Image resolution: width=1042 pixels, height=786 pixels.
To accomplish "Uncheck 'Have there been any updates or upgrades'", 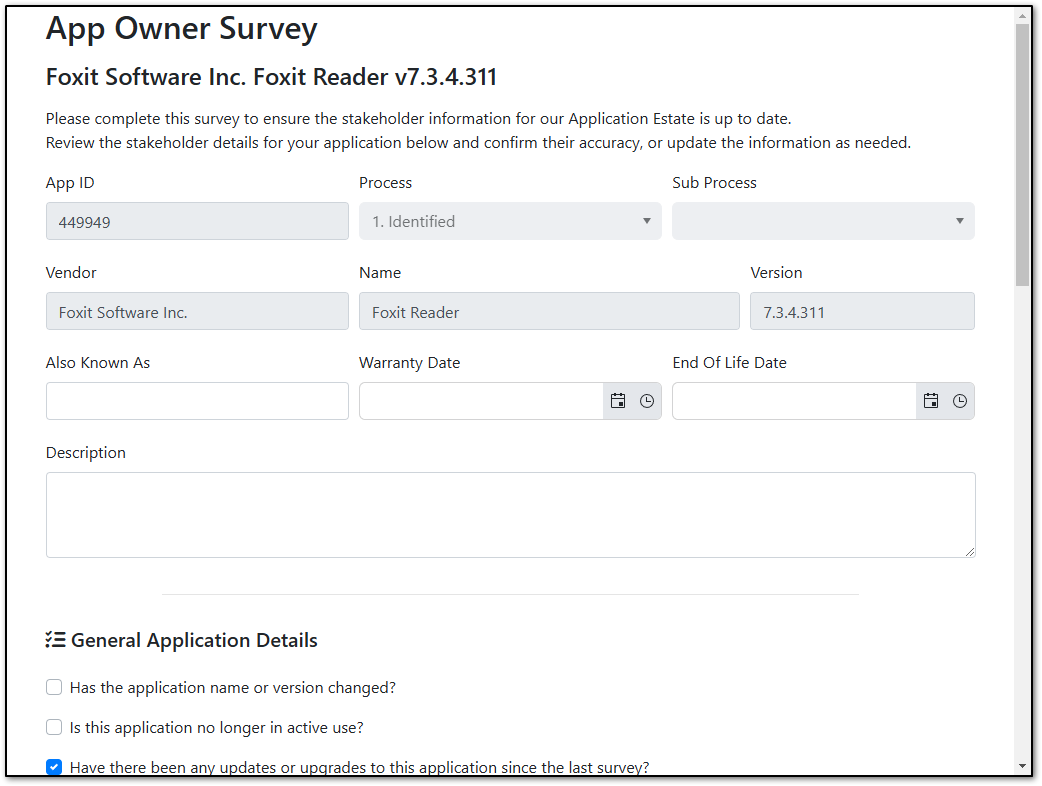I will click(54, 767).
